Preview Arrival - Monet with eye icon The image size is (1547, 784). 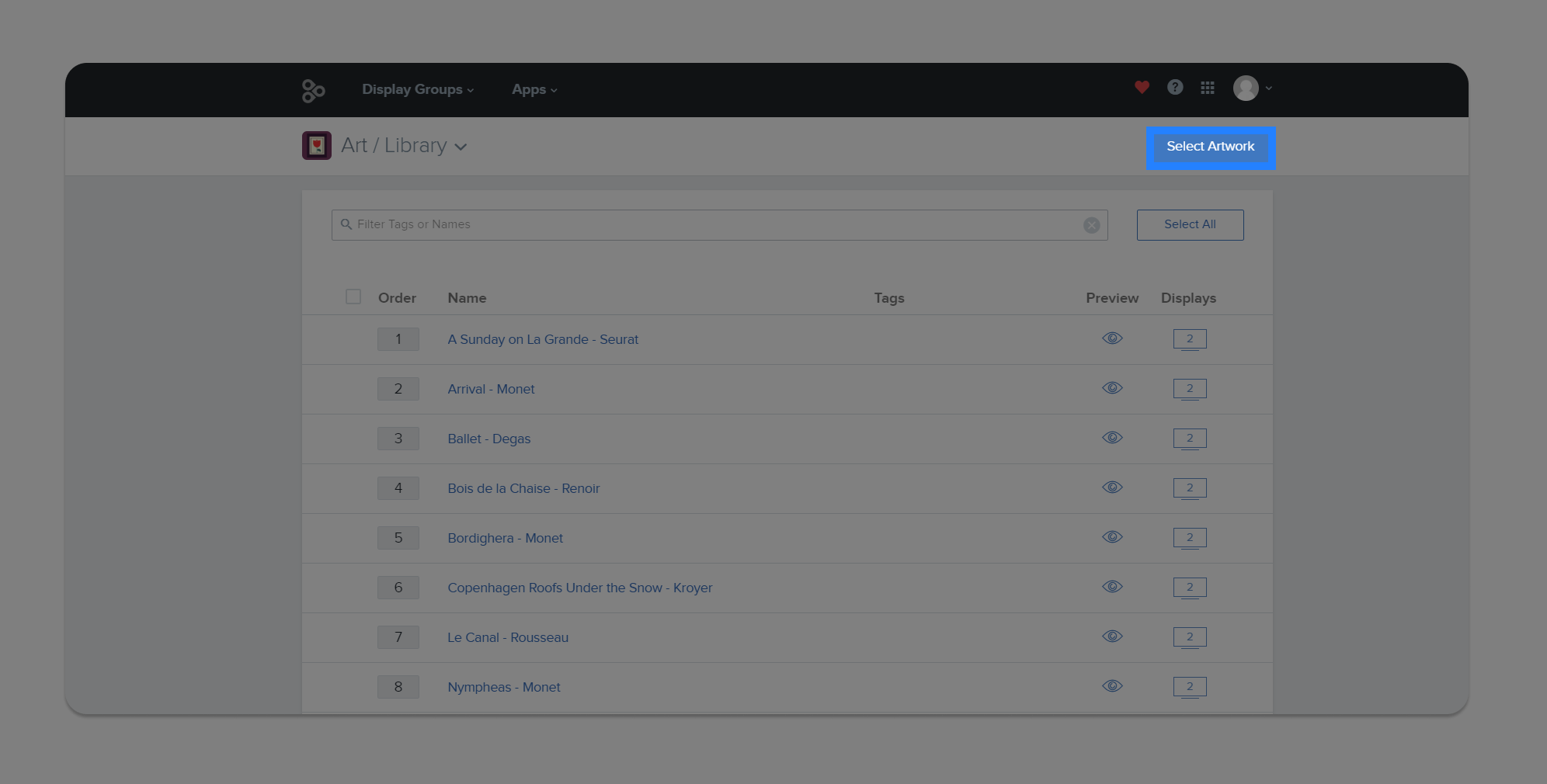1112,388
